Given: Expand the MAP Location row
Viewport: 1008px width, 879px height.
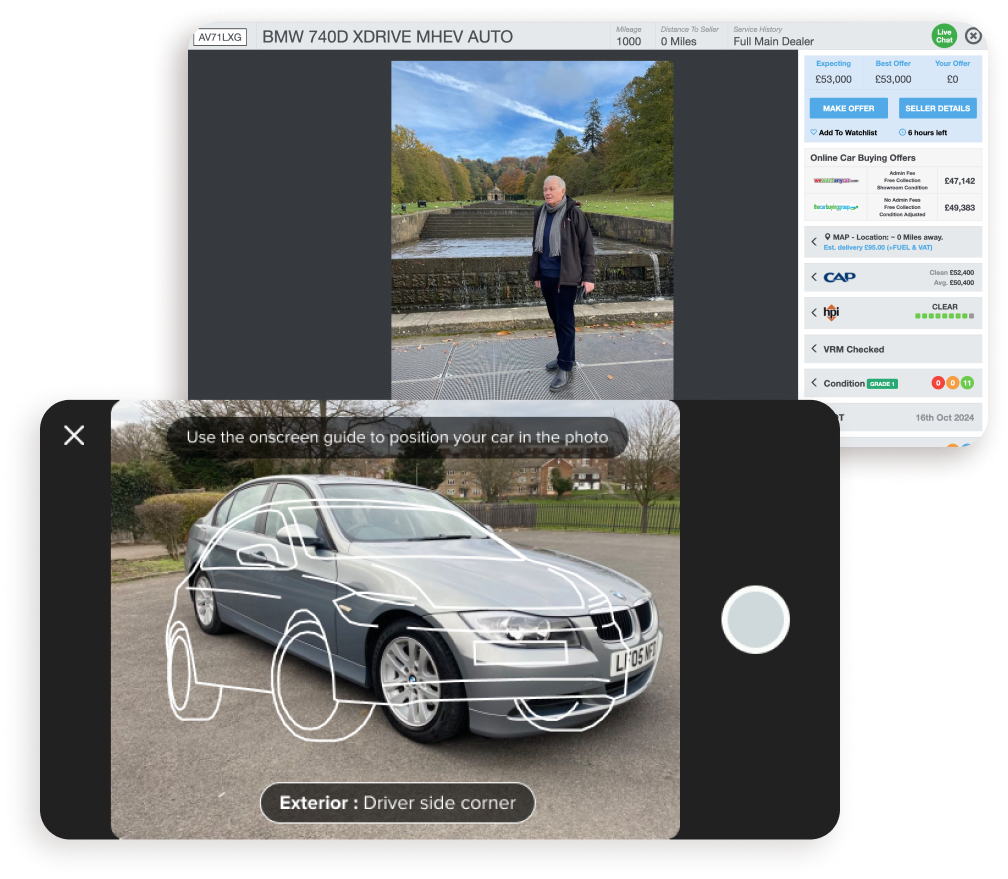Looking at the screenshot, I should [893, 242].
